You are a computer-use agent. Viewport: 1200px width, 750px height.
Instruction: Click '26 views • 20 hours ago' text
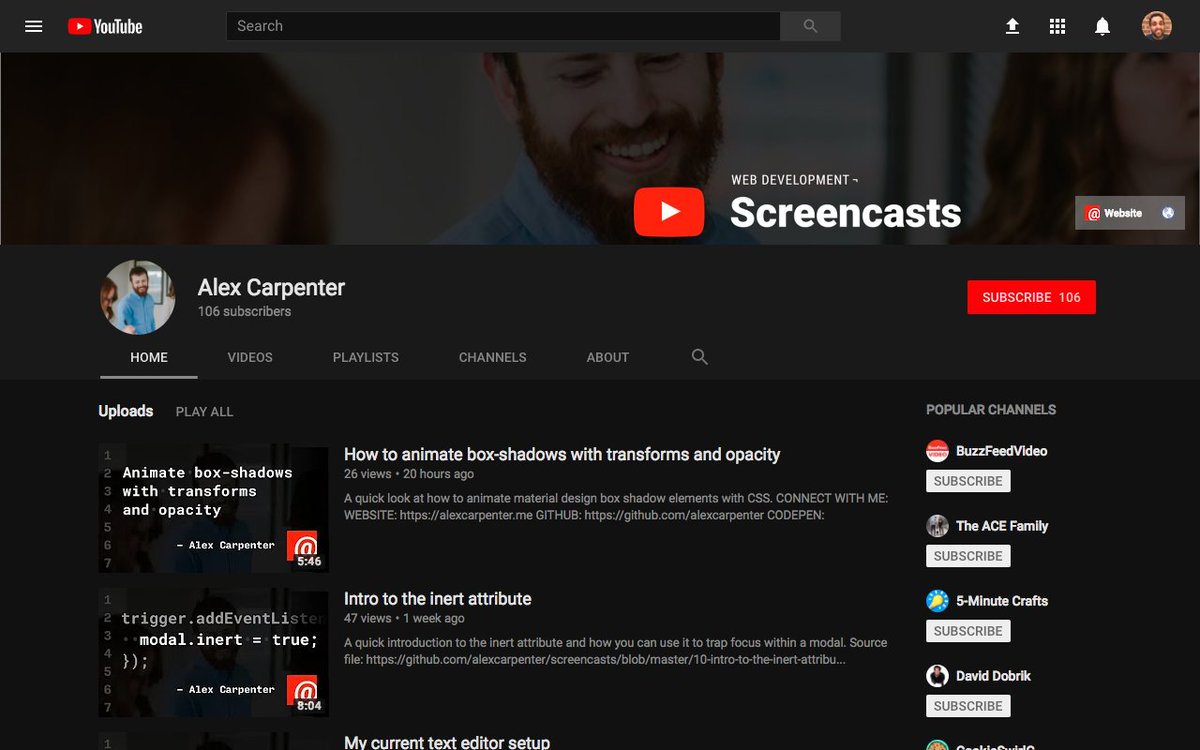pyautogui.click(x=409, y=474)
